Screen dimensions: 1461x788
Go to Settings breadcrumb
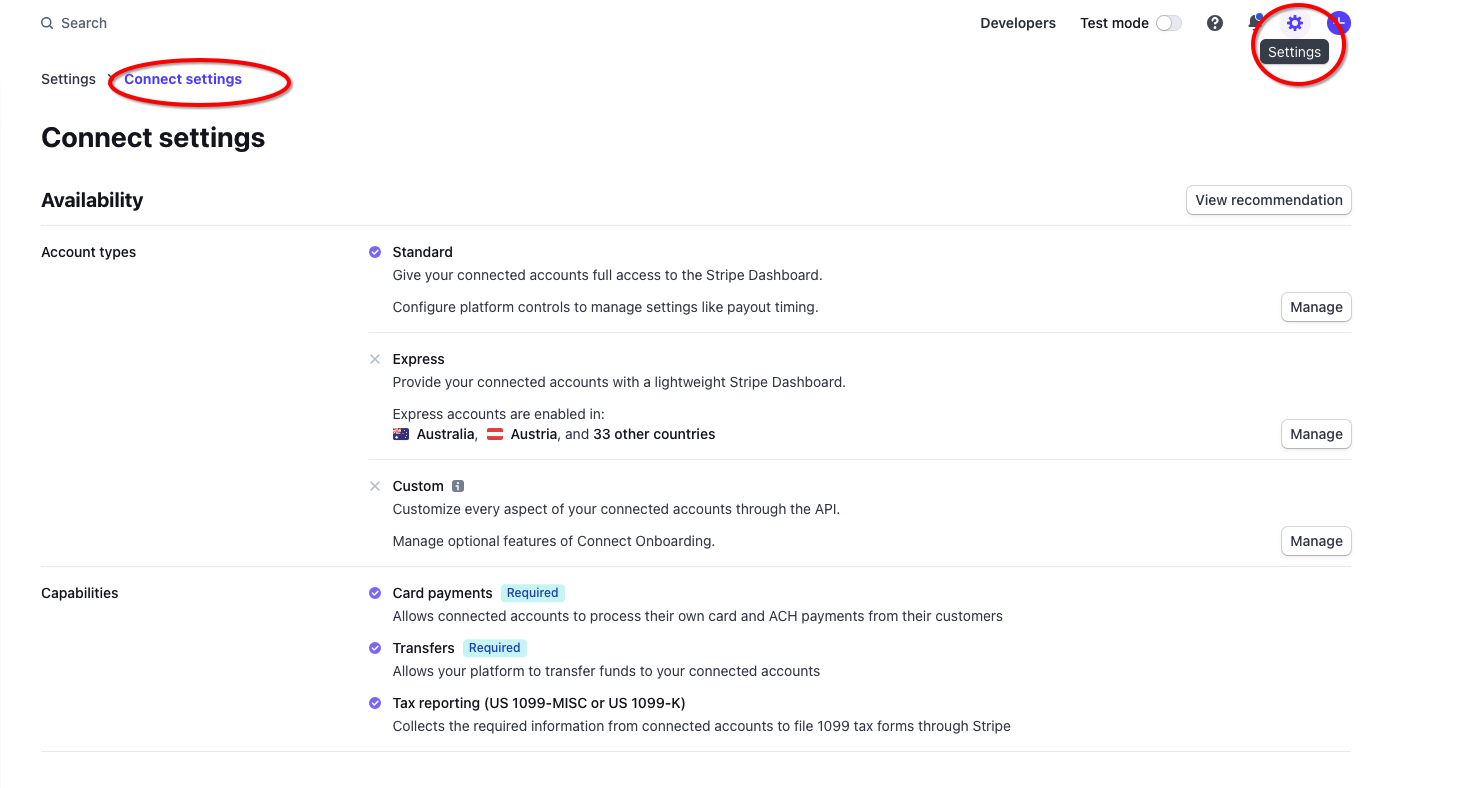pyautogui.click(x=68, y=79)
